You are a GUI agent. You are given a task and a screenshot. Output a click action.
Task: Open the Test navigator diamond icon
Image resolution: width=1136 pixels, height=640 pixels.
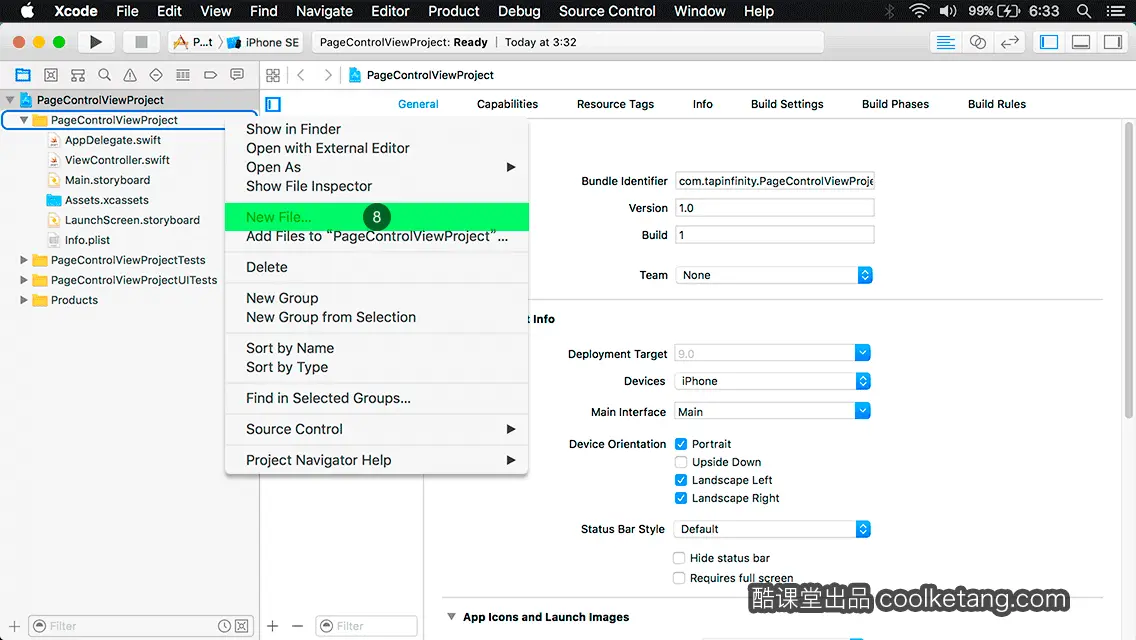tap(156, 75)
